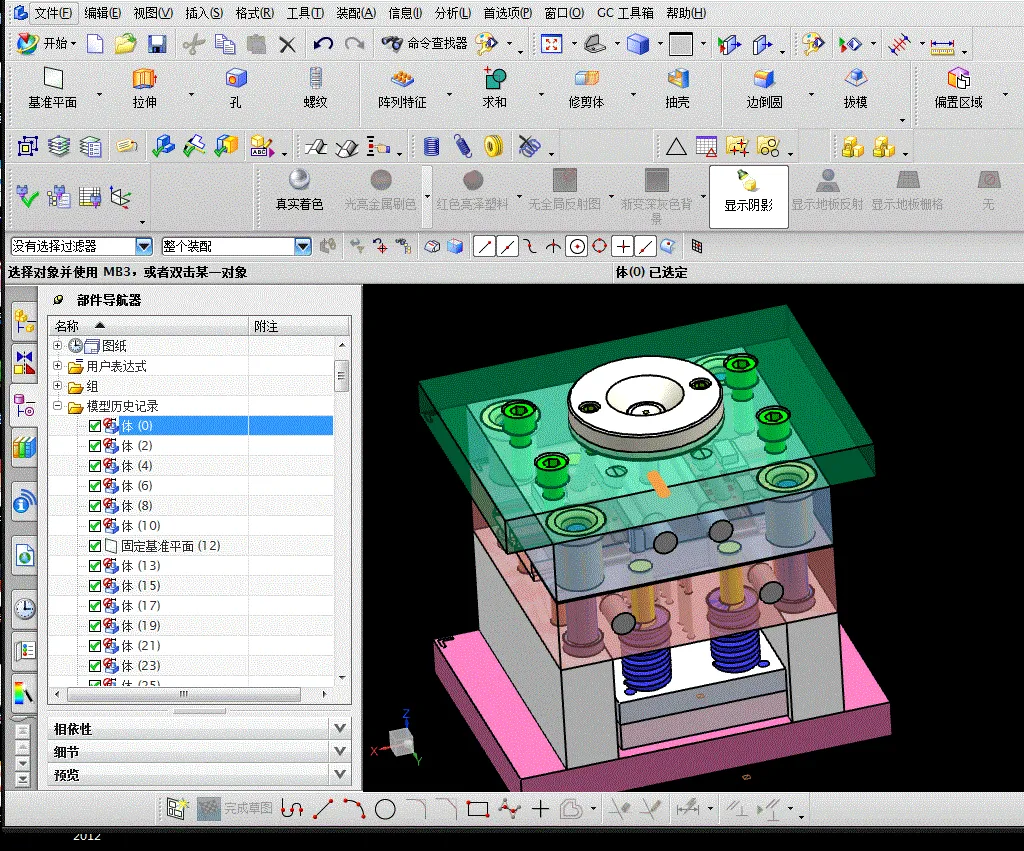Image resolution: width=1024 pixels, height=851 pixels.
Task: Expand the 组 tree node
Action: pos(57,385)
